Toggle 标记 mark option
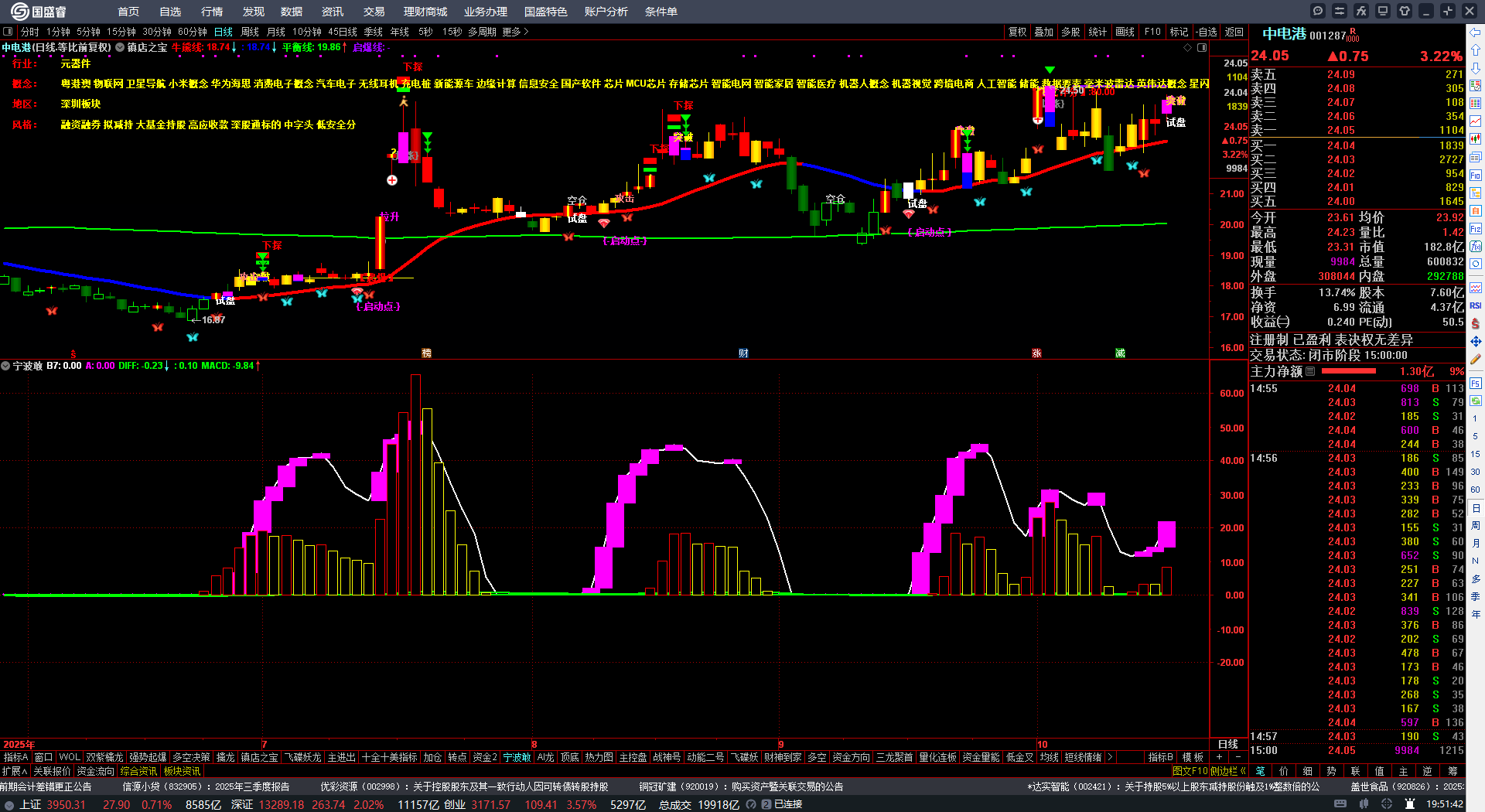The image size is (1485, 812). [1179, 32]
